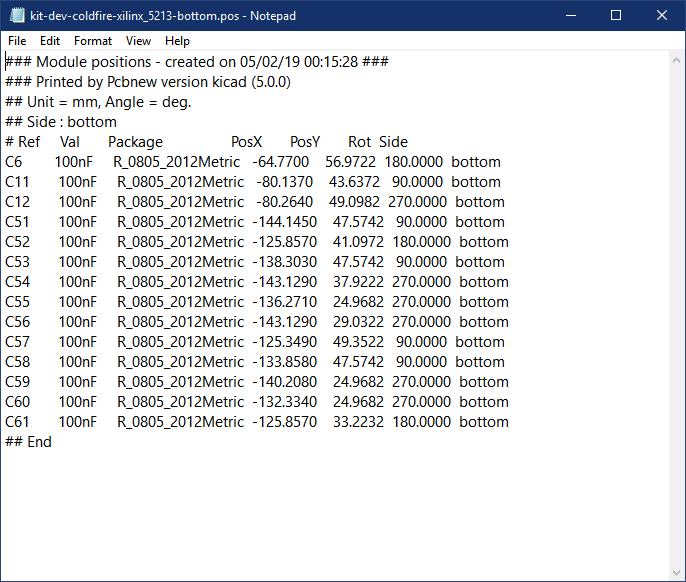
Task: Click the PosX value -64.7700
Action: pyautogui.click(x=280, y=162)
